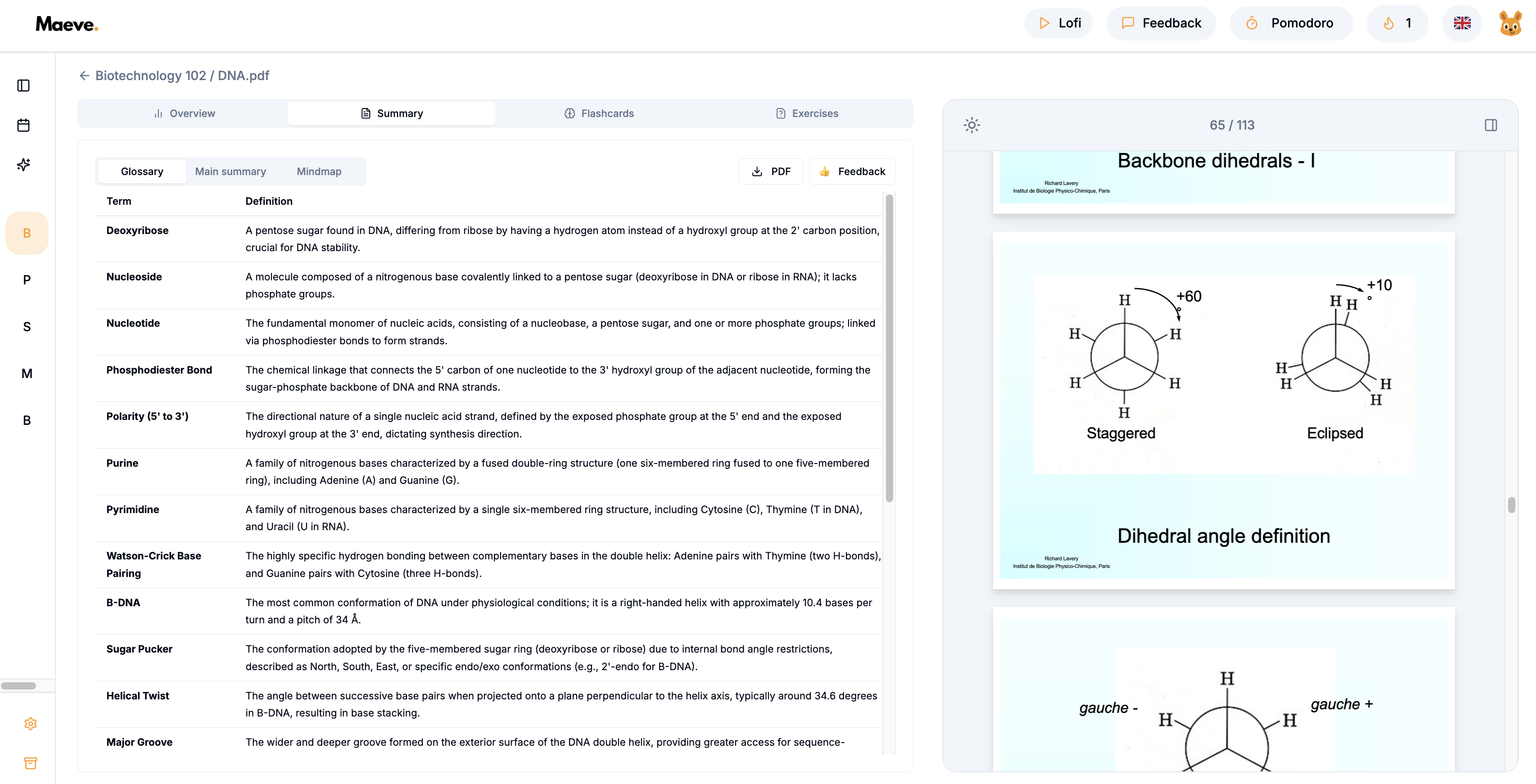Viewport: 1536px width, 784px height.
Task: Play Lofi music
Action: point(1059,23)
